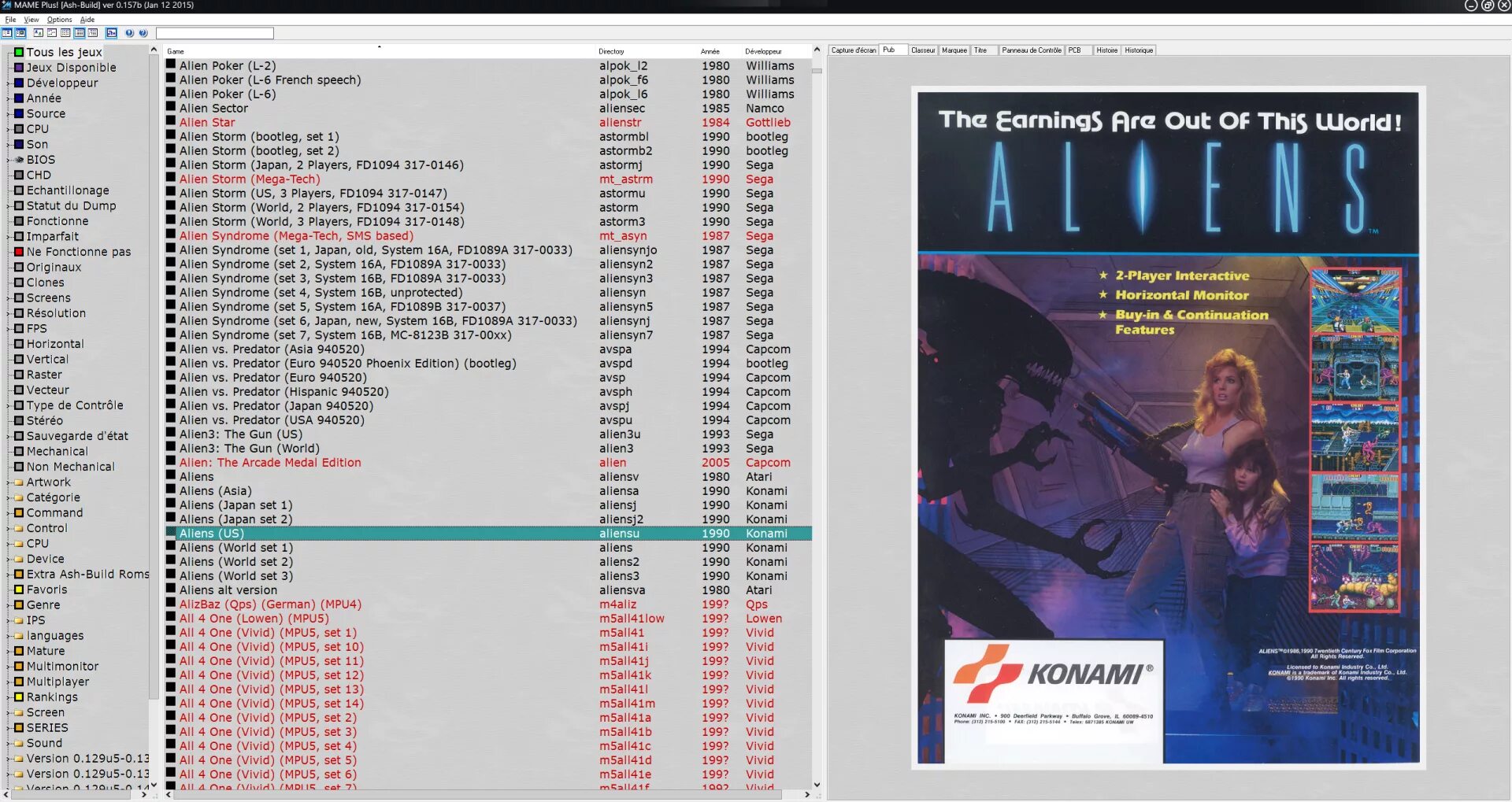
Task: Click the Jeux Disponible folder icon
Action: point(19,68)
